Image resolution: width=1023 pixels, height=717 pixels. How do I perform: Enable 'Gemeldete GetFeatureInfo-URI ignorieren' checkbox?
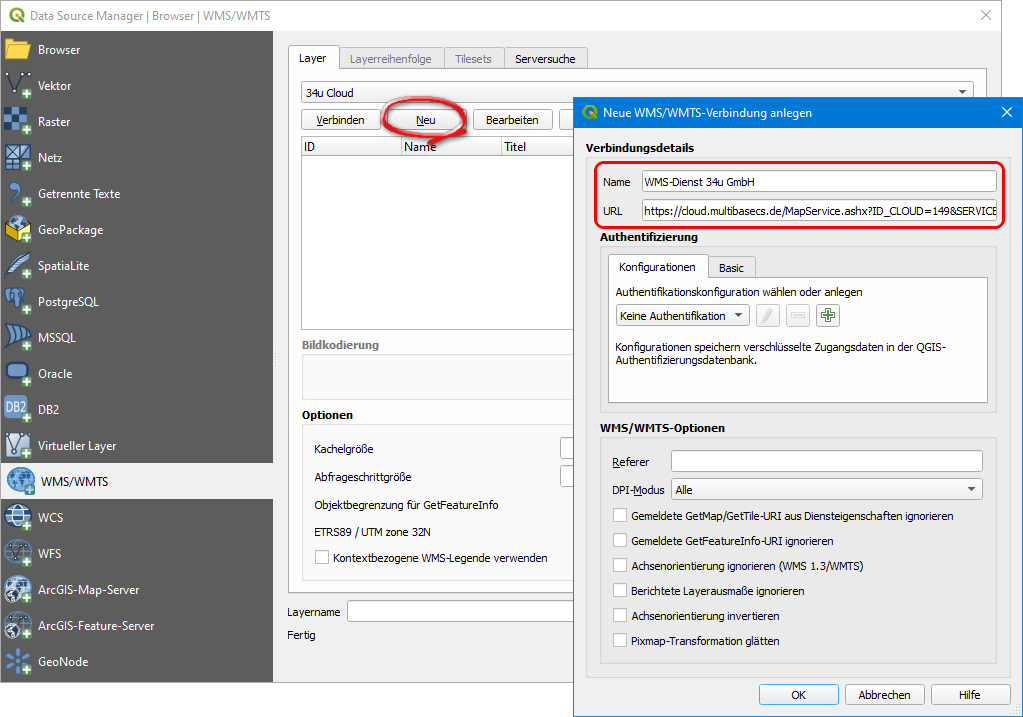tap(621, 541)
